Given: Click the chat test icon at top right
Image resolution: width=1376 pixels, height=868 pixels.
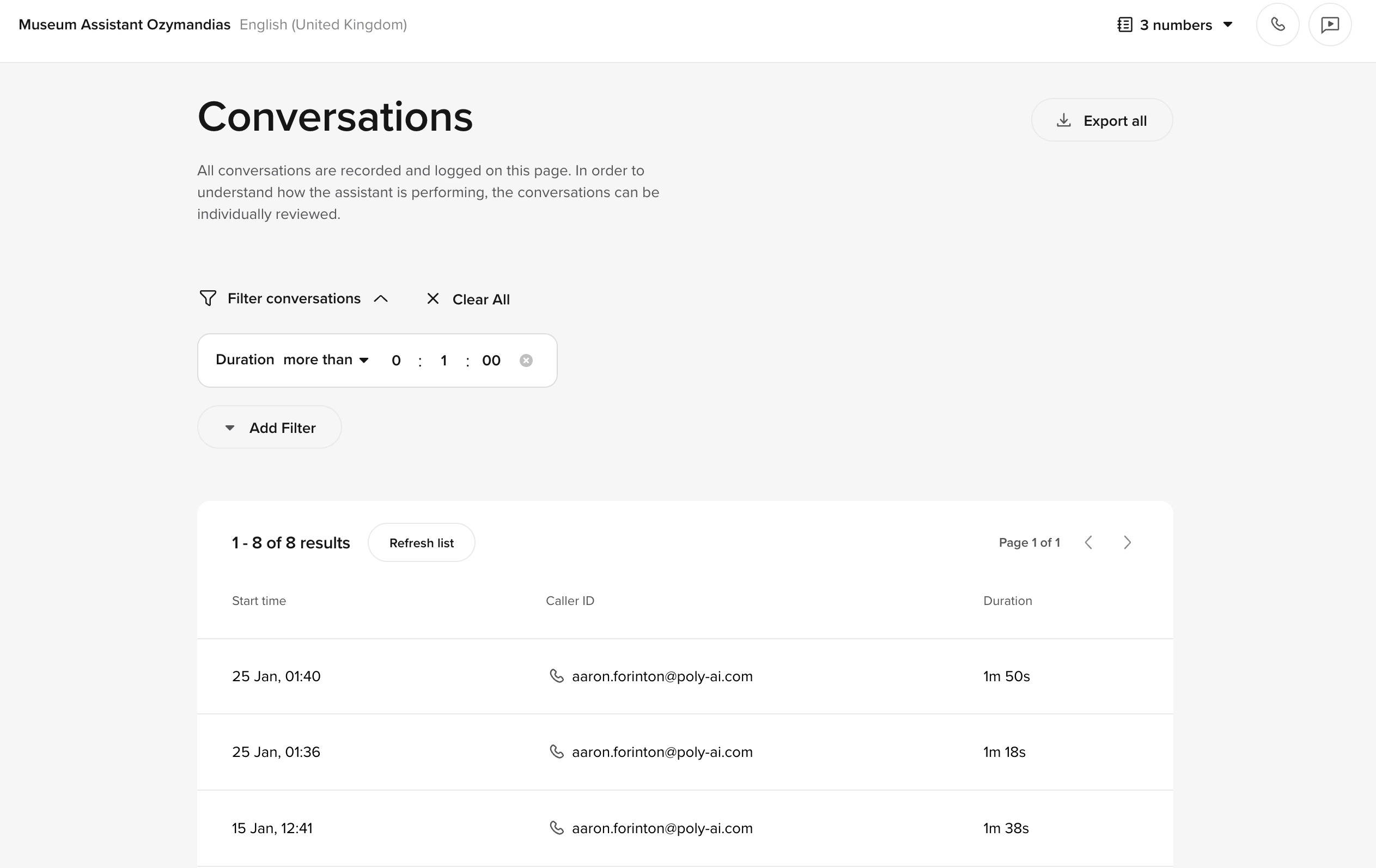Looking at the screenshot, I should pyautogui.click(x=1330, y=24).
